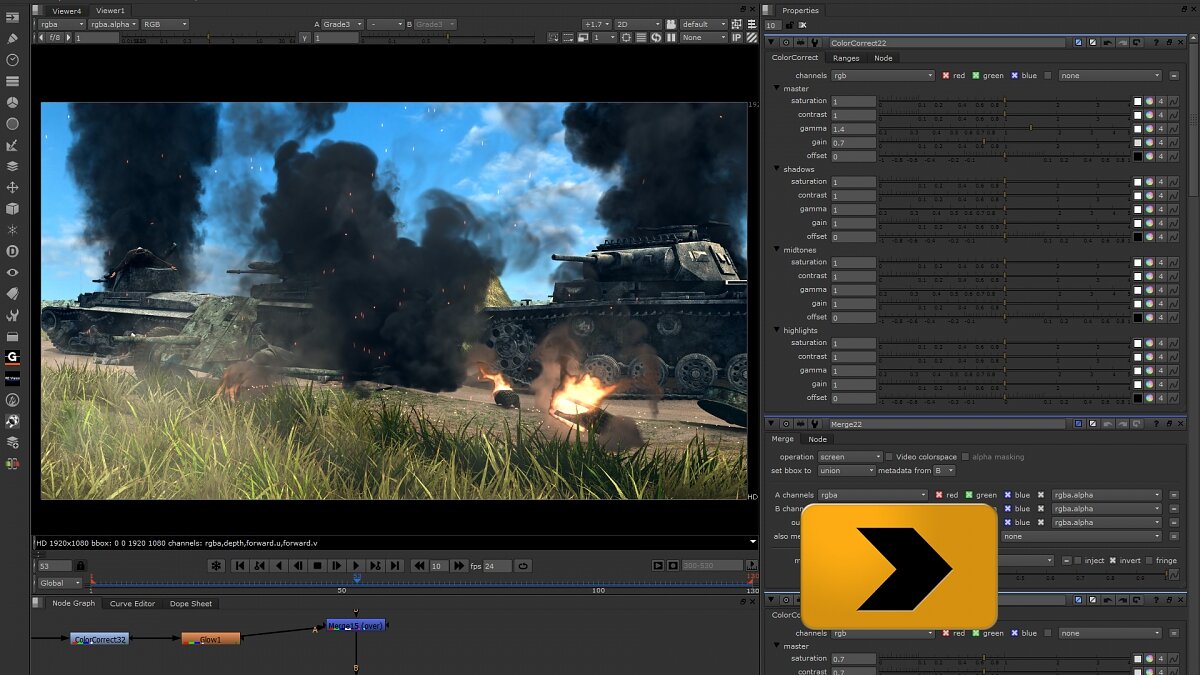
Task: Click the viewer pause update icon
Action: pos(671,37)
